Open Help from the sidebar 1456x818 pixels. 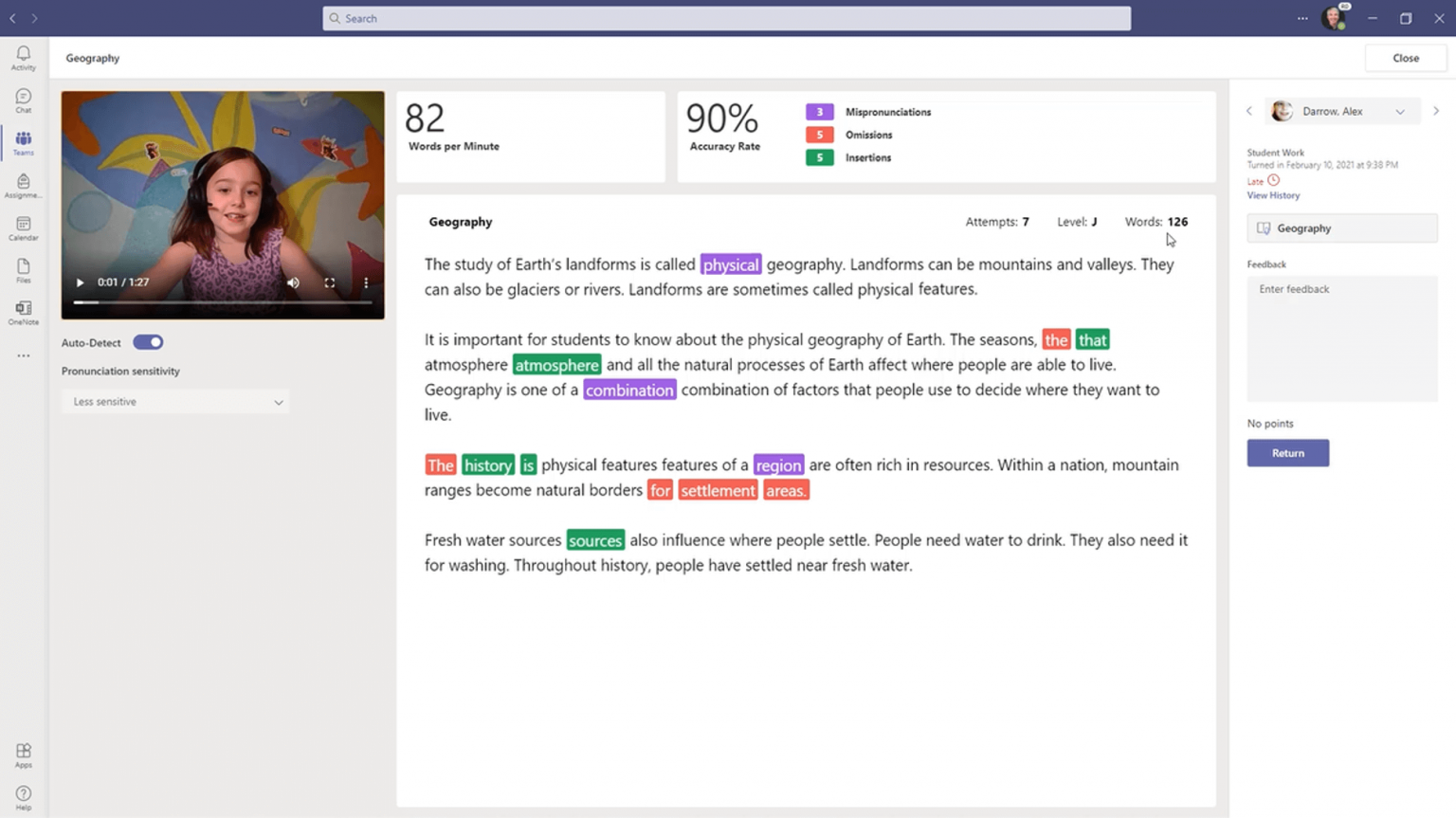pos(23,794)
